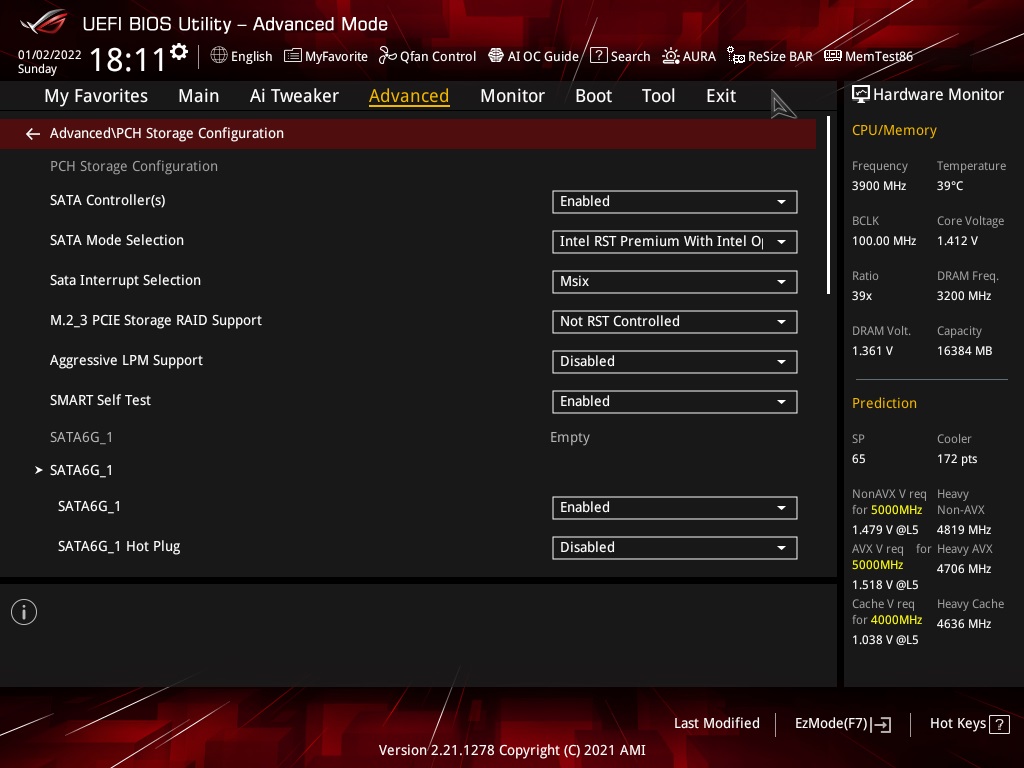
Task: Toggle the ReSize BAR option
Action: point(770,57)
